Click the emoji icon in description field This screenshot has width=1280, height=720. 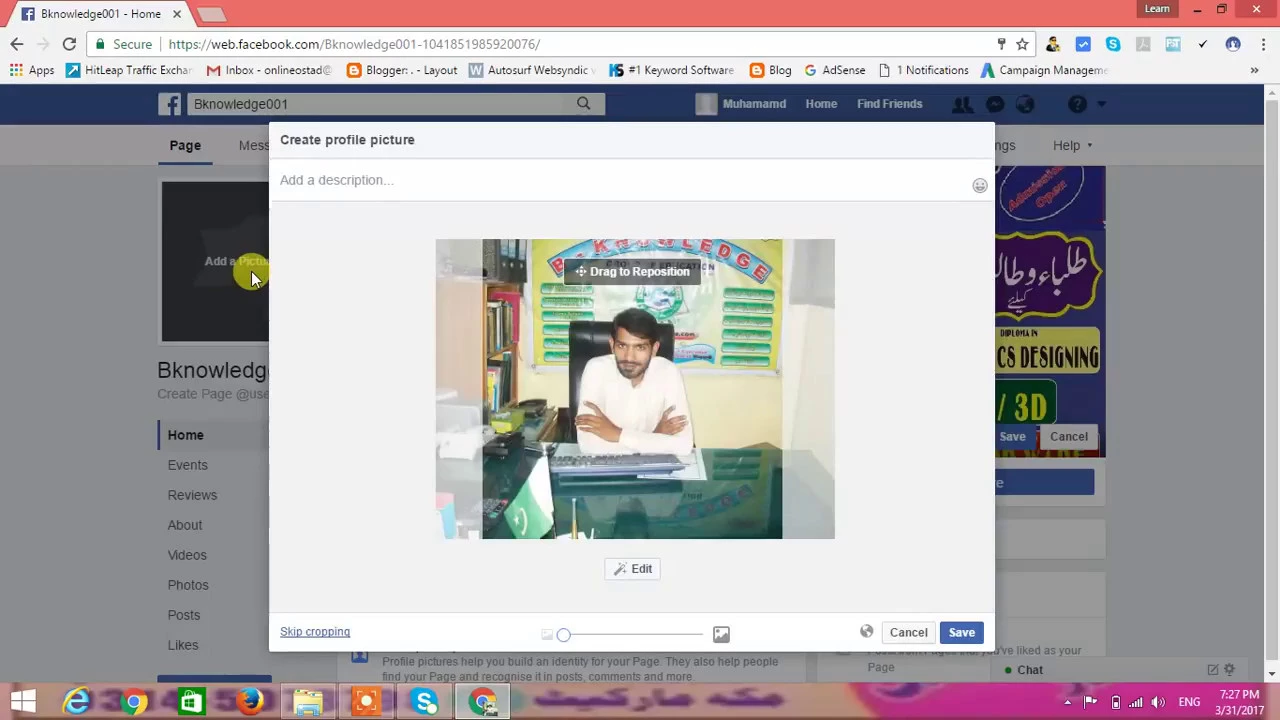pyautogui.click(x=980, y=185)
